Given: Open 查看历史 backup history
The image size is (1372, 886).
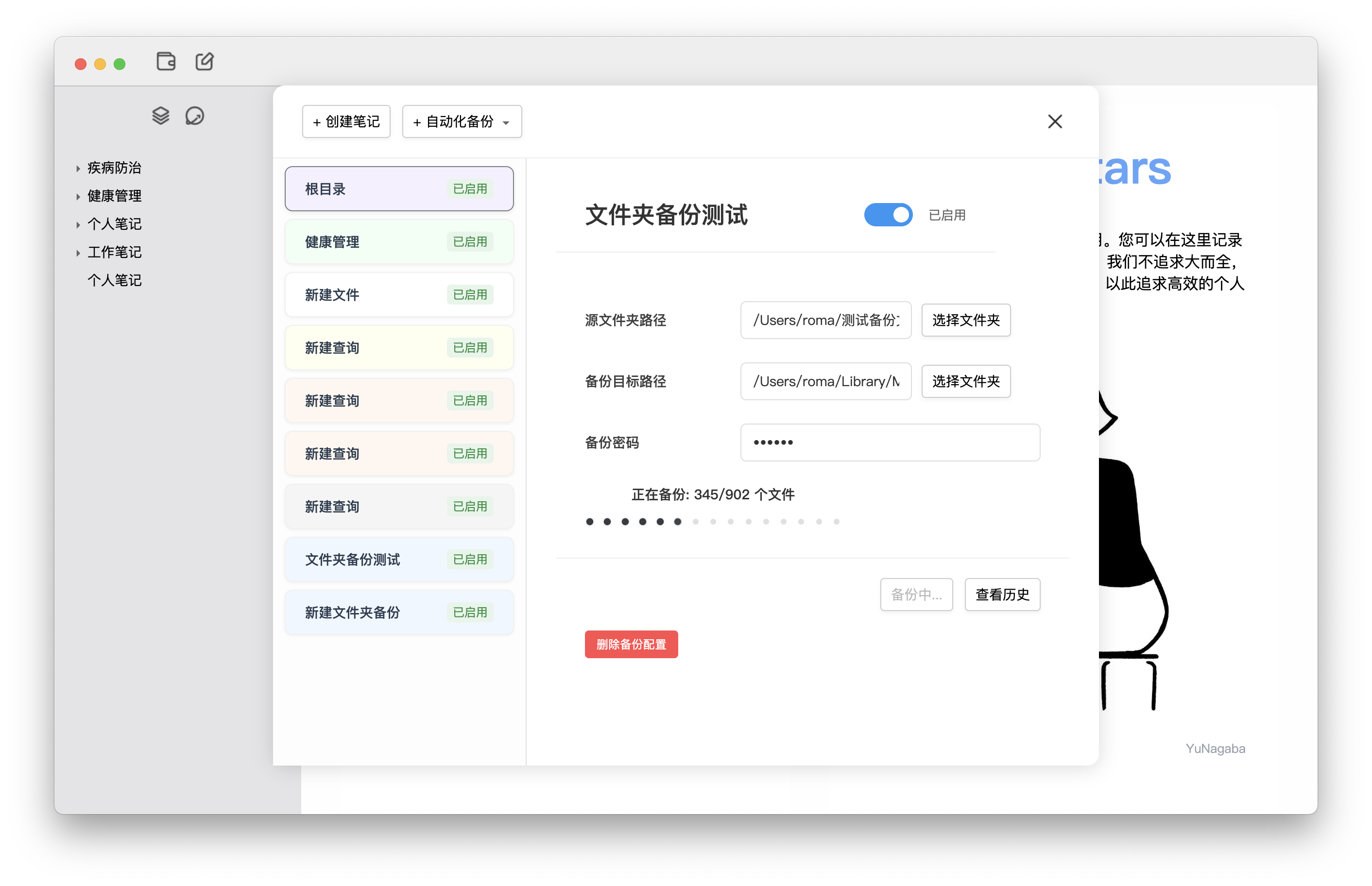Looking at the screenshot, I should (1001, 595).
